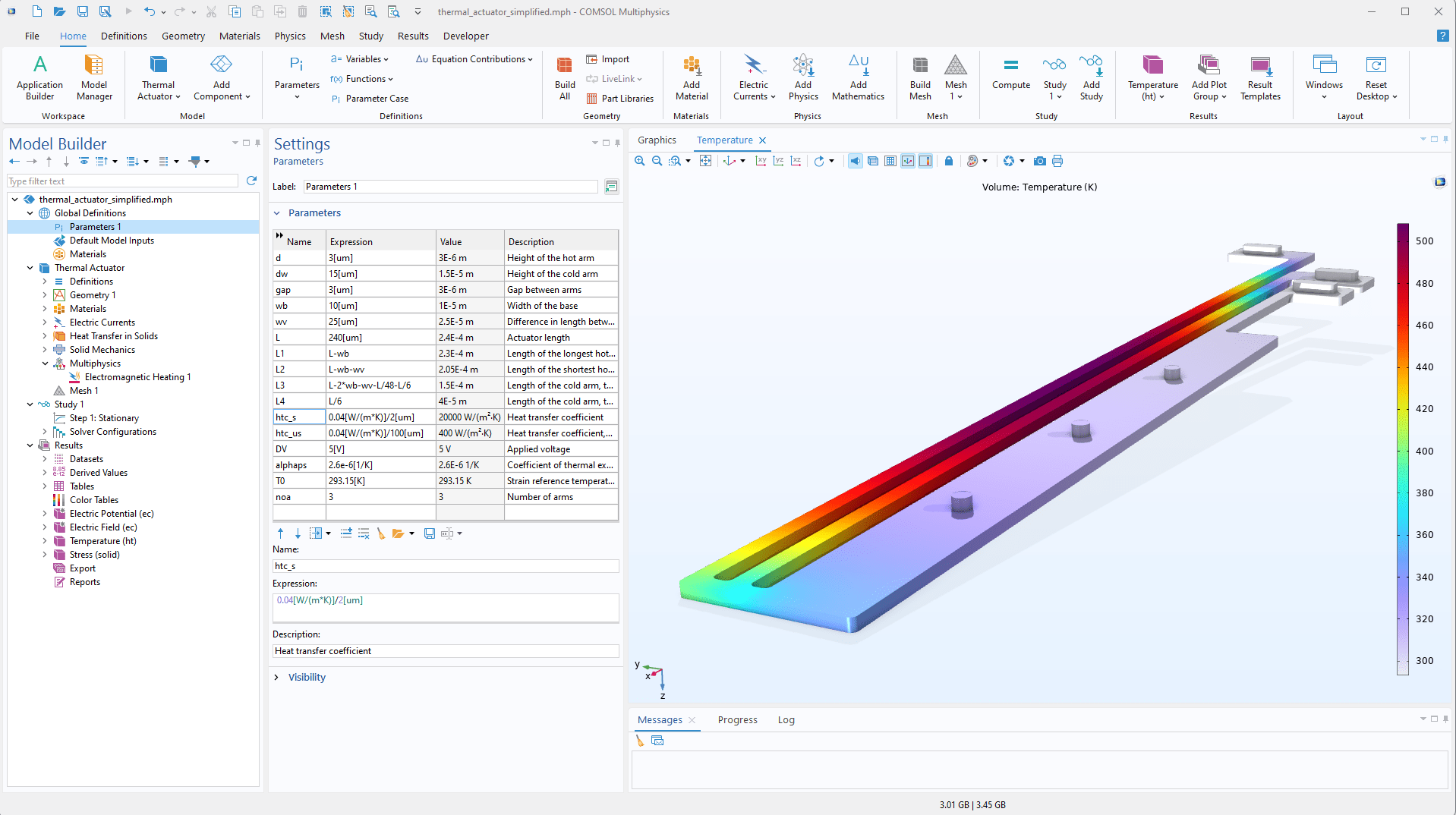The image size is (1456, 815).
Task: Collapse the Parameters section header
Action: 277,213
